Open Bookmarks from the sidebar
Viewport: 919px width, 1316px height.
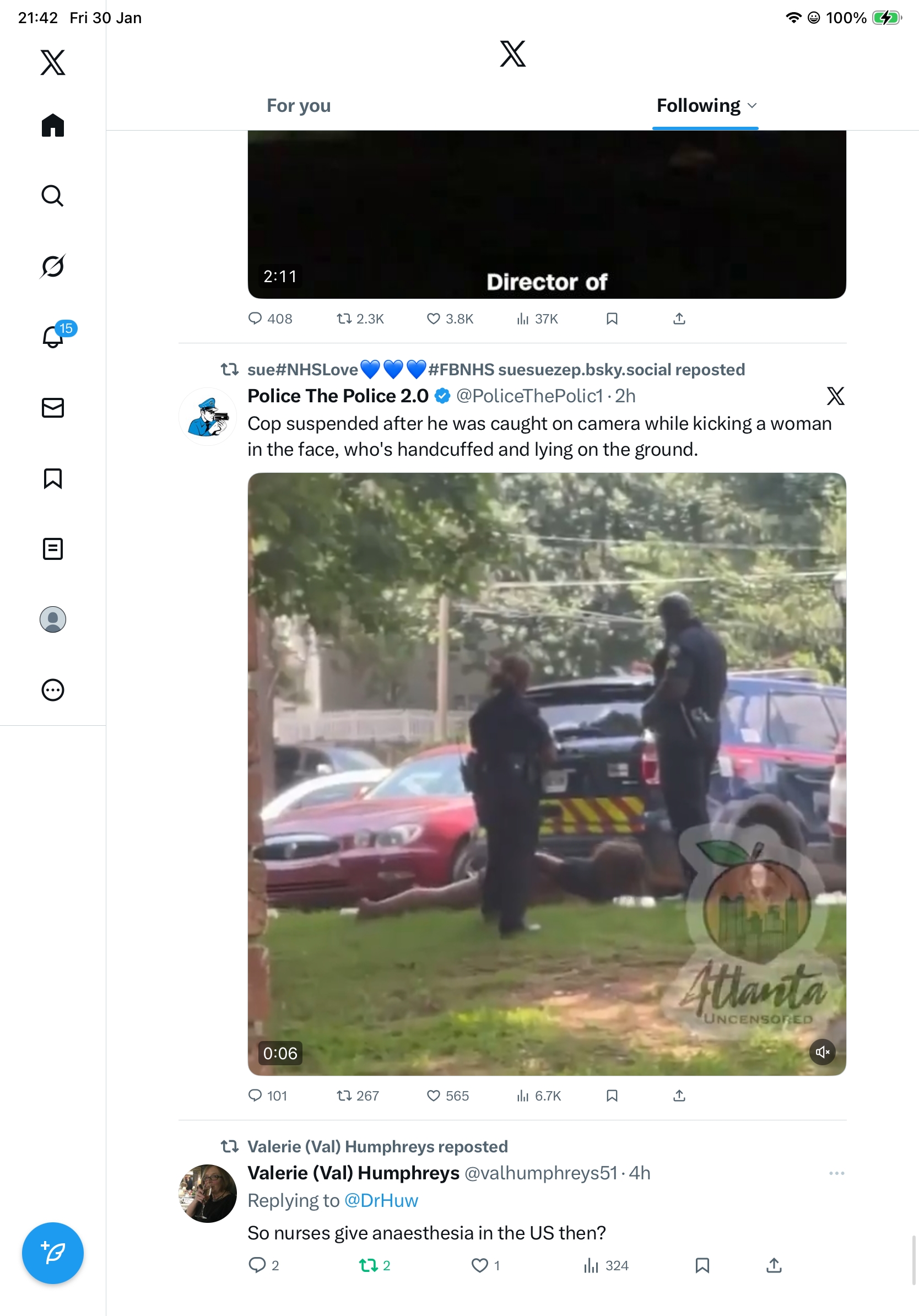tap(53, 478)
